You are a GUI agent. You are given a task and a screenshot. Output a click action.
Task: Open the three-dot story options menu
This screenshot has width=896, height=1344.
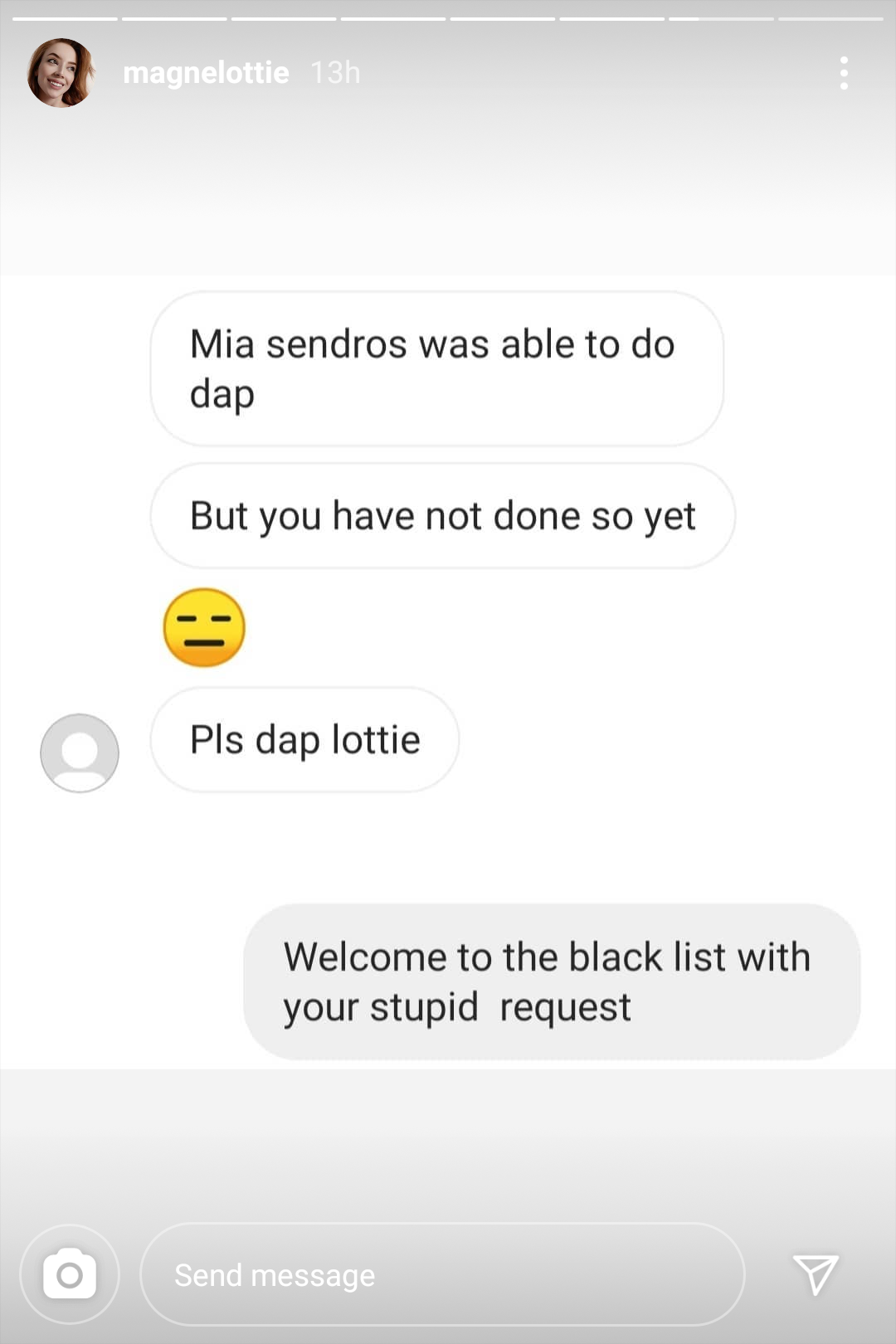tap(844, 73)
